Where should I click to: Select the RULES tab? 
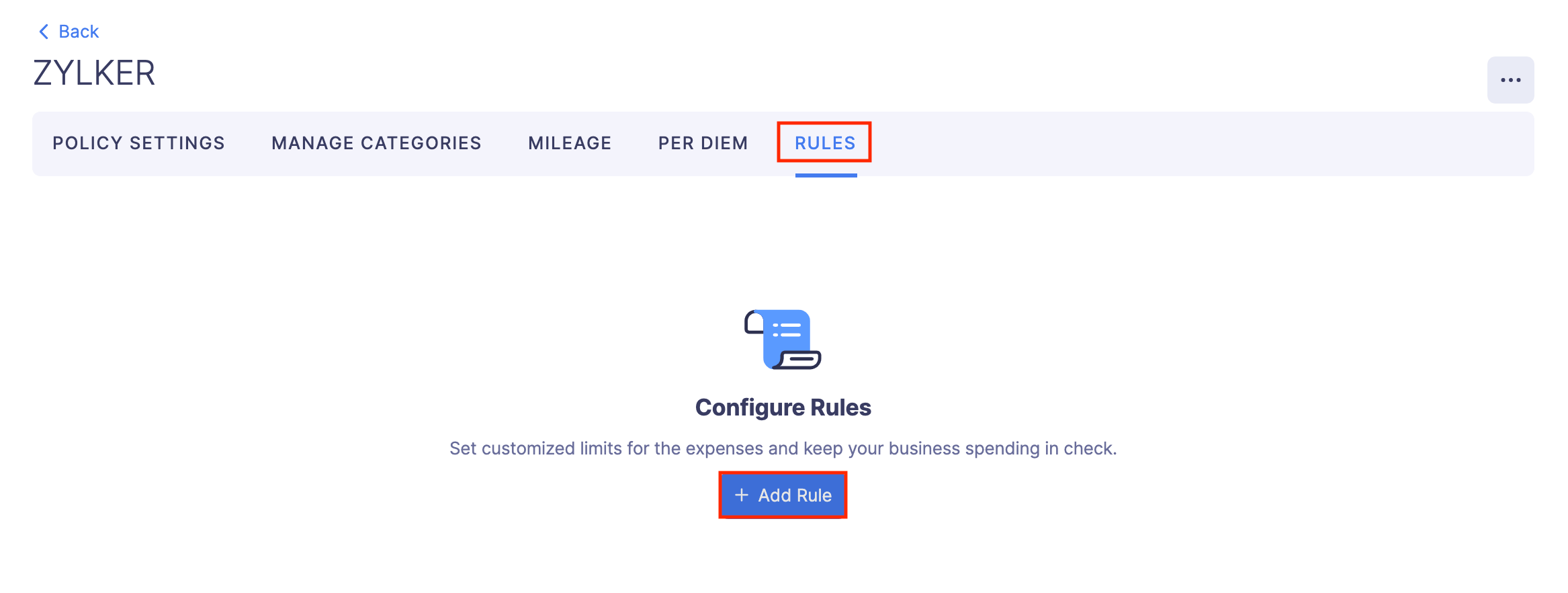pyautogui.click(x=824, y=143)
